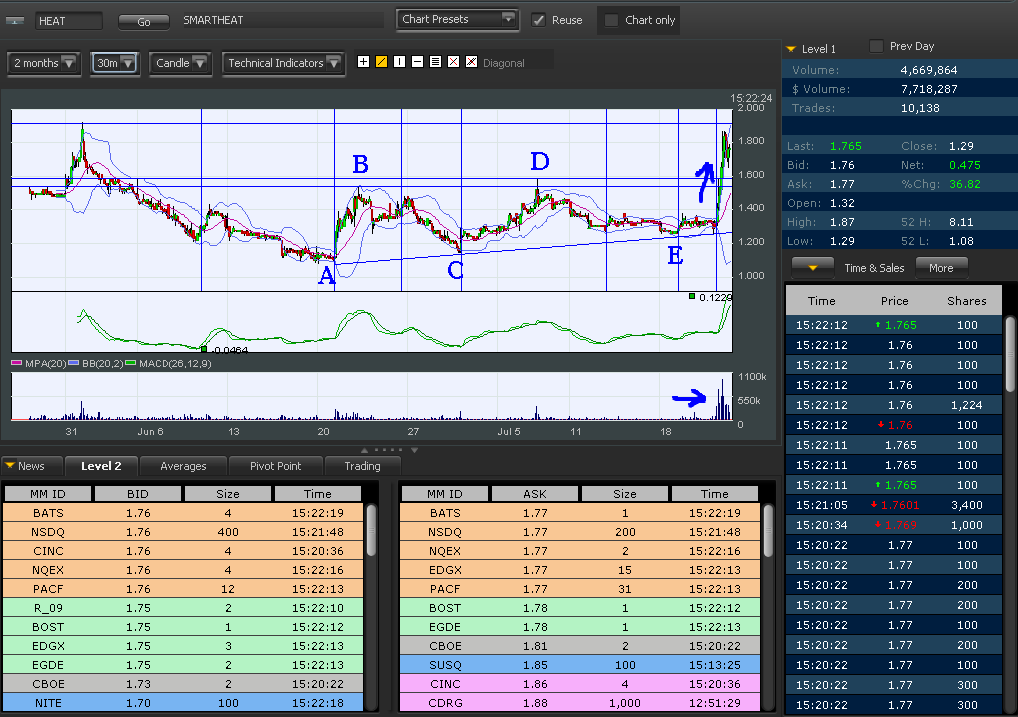This screenshot has height=717, width=1018.
Task: Open the Technical Indicators dropdown
Action: (284, 63)
